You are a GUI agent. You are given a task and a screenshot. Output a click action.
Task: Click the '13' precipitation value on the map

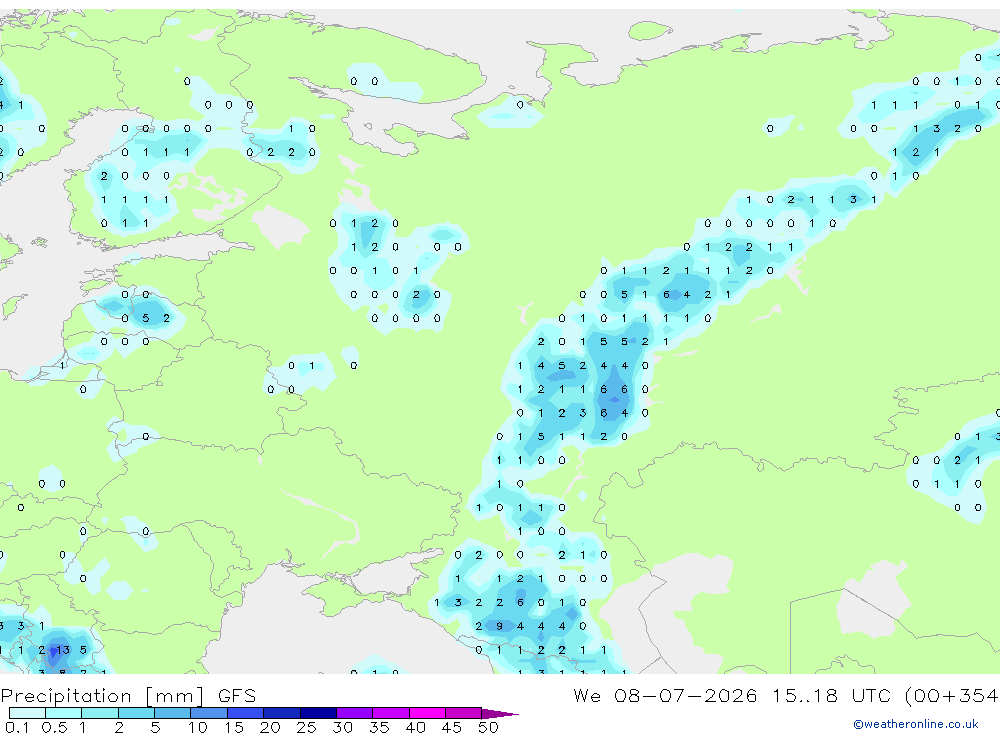tap(62, 650)
